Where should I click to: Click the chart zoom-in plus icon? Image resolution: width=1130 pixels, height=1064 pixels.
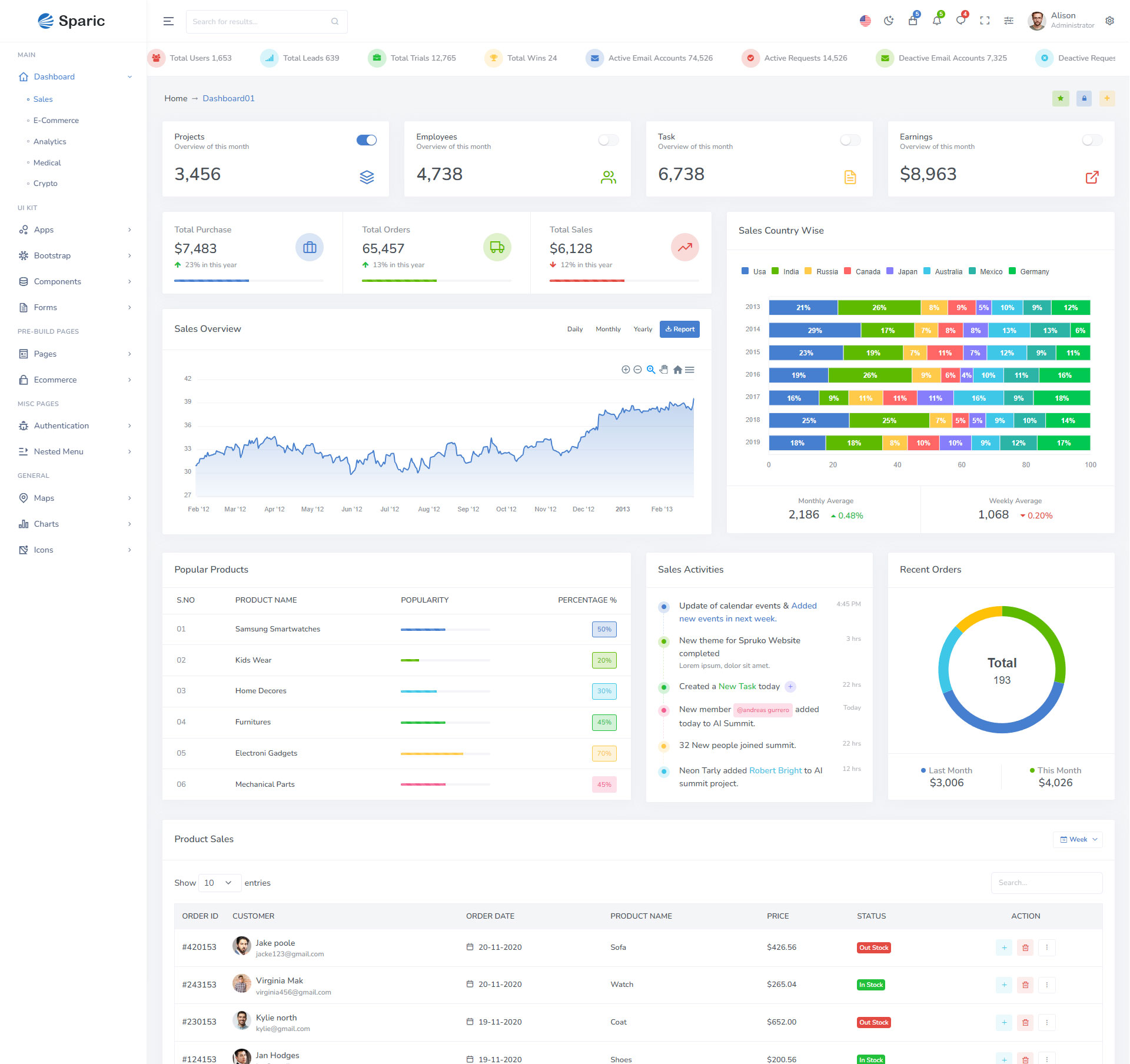(626, 370)
